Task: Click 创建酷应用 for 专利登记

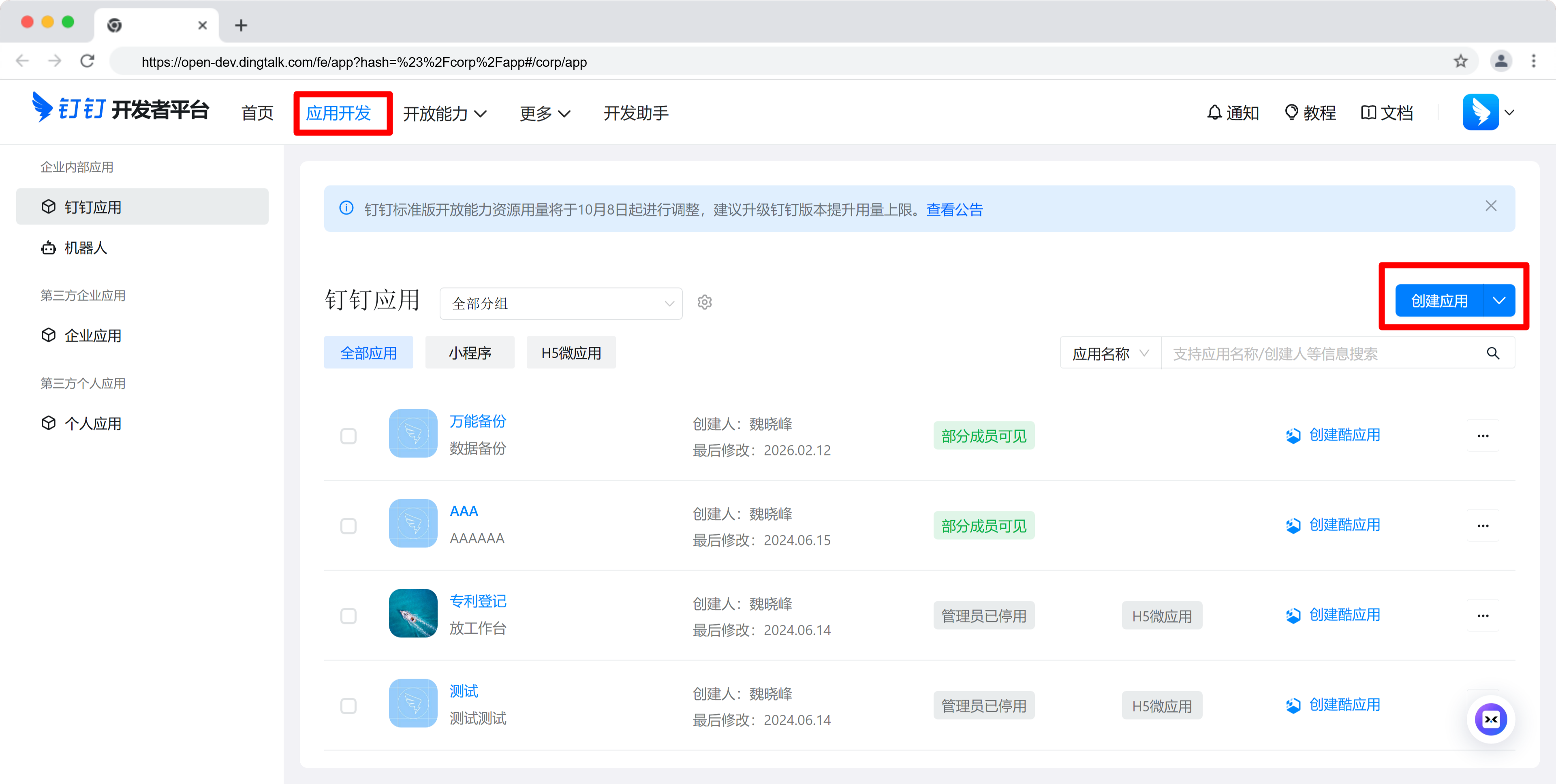Action: click(x=1332, y=615)
